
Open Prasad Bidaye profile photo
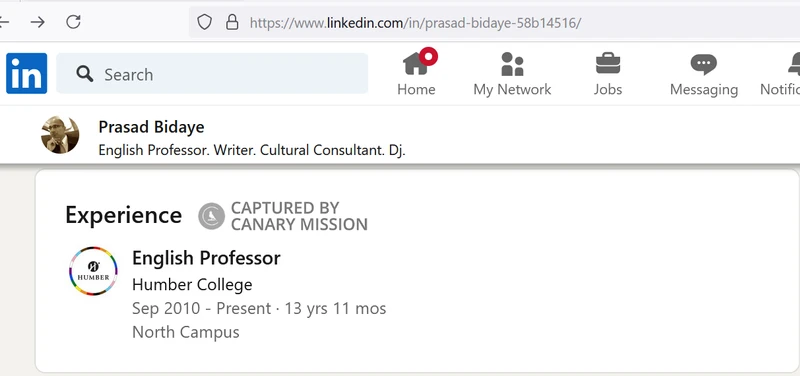click(x=60, y=135)
